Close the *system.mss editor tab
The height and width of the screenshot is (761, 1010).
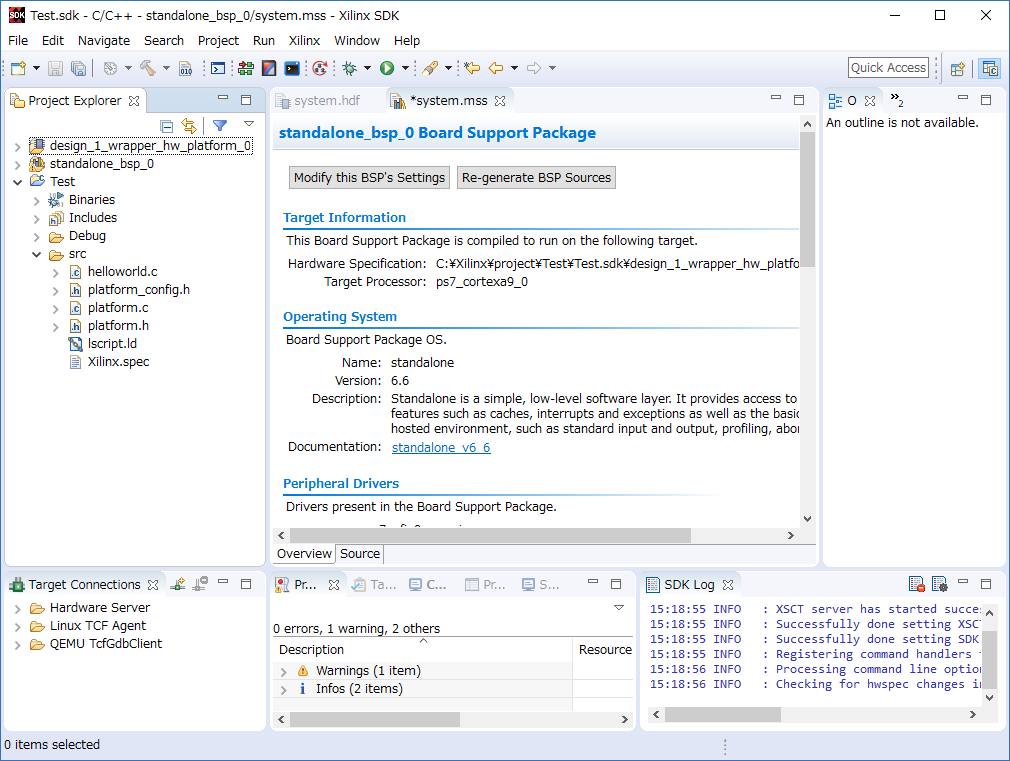(500, 101)
